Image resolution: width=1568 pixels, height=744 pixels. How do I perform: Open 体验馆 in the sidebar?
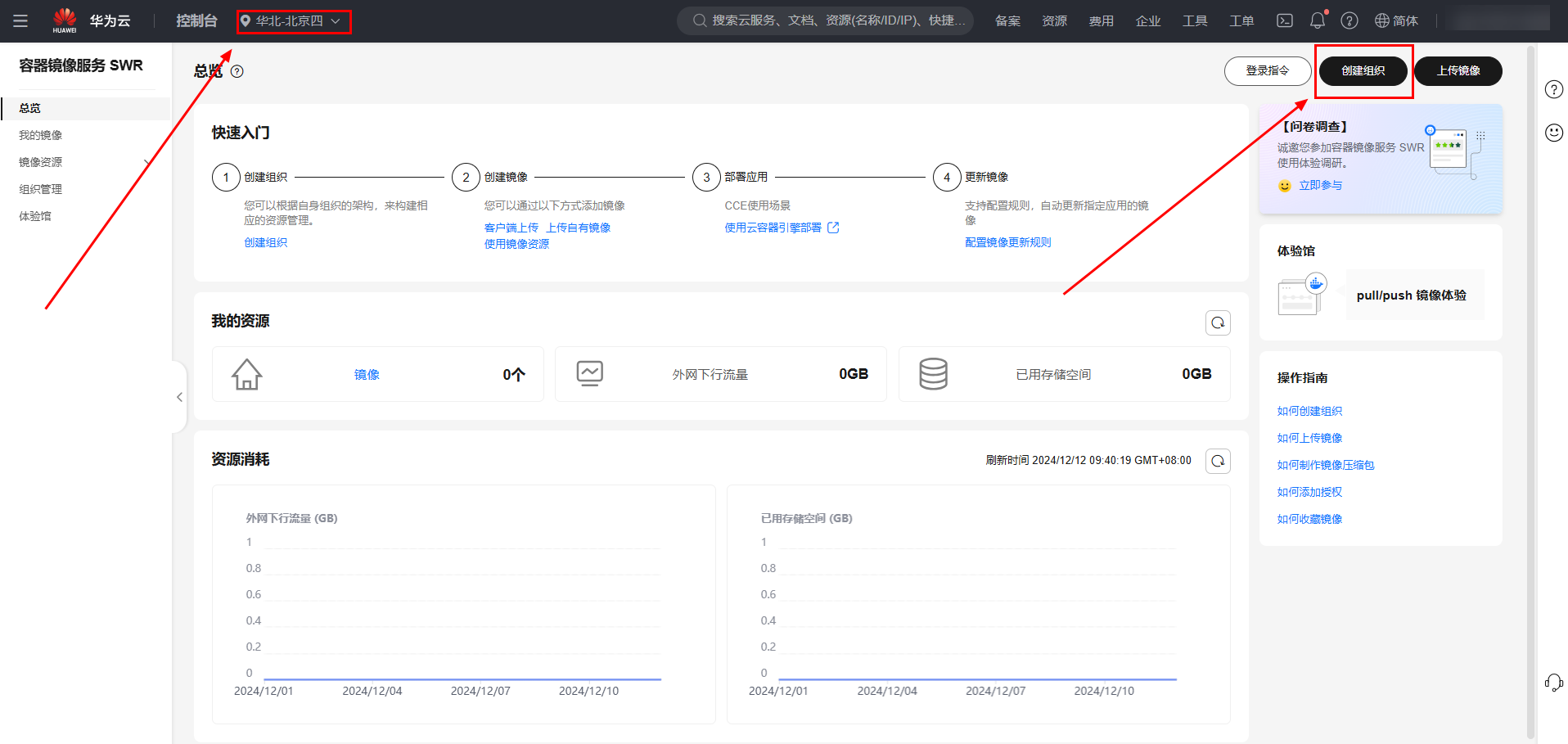click(x=35, y=216)
